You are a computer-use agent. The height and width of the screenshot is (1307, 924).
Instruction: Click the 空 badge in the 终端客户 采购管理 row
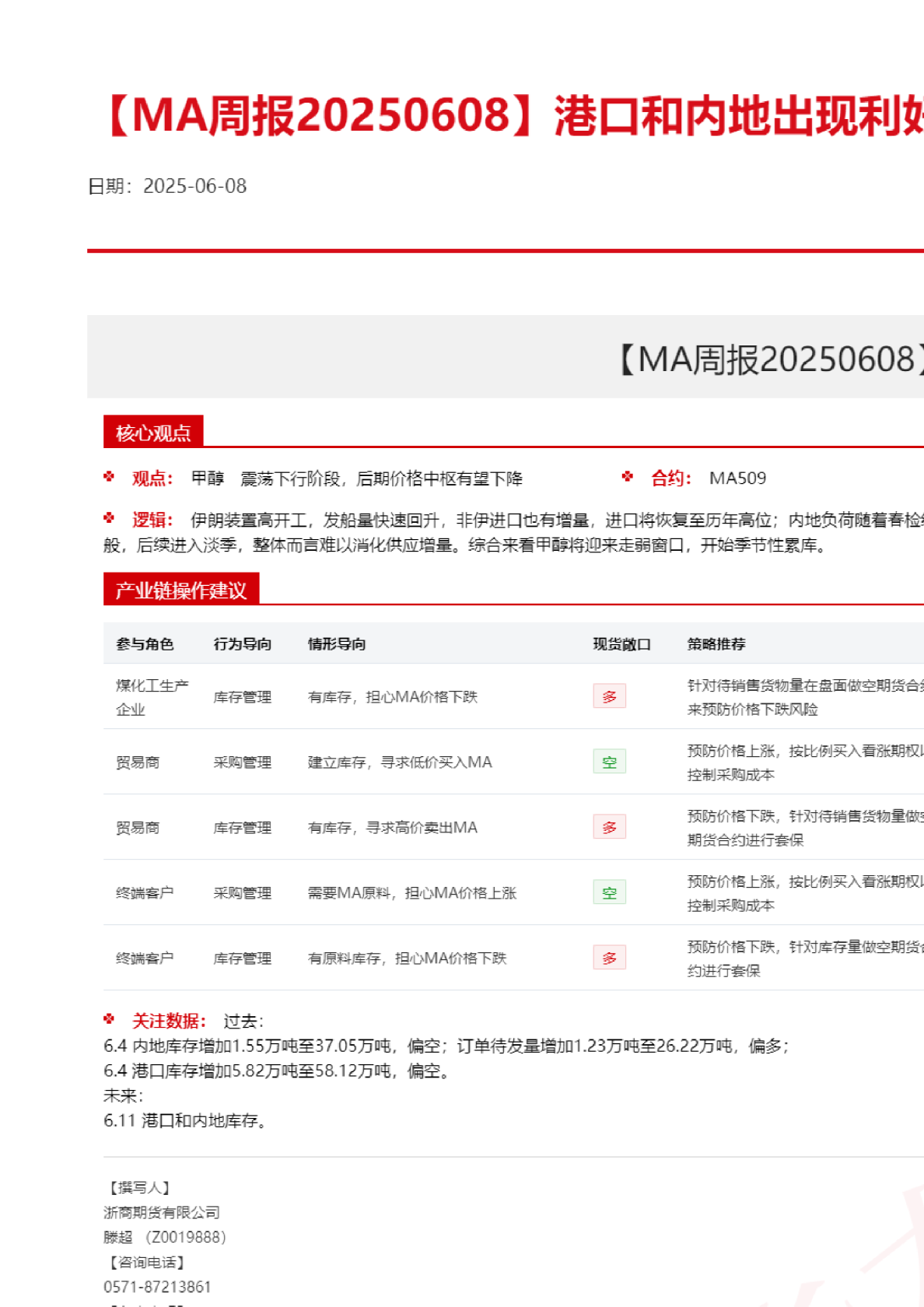pos(609,892)
